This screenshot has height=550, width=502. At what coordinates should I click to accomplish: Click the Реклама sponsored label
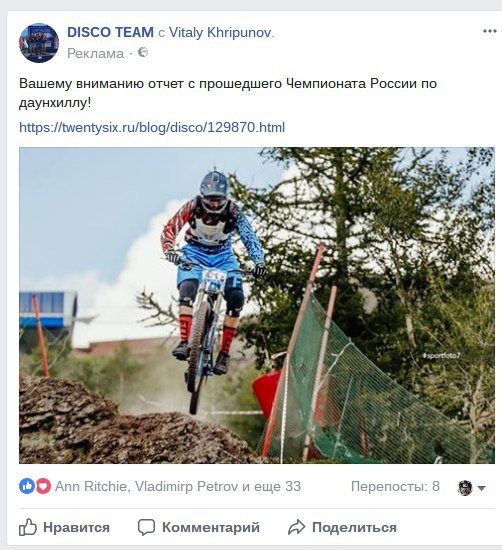[x=95, y=53]
